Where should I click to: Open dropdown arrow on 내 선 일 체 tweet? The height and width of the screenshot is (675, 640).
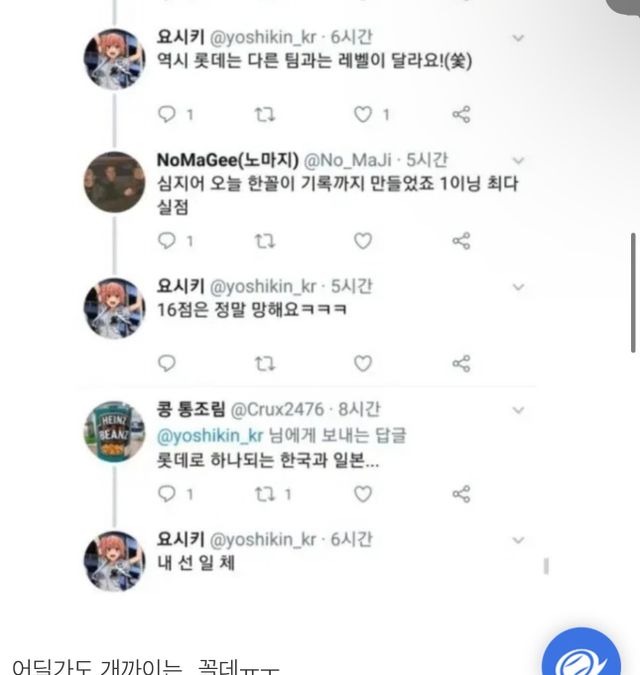point(518,540)
